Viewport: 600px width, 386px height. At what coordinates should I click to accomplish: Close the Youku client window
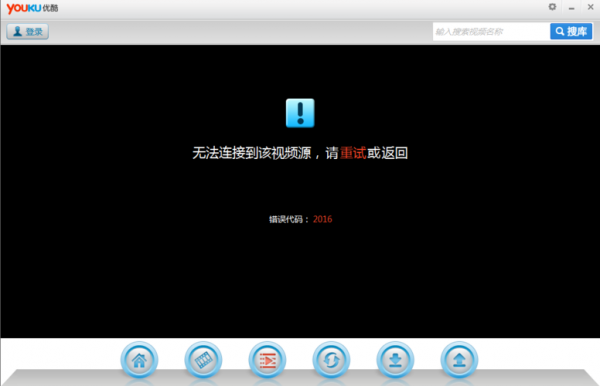[590, 7]
